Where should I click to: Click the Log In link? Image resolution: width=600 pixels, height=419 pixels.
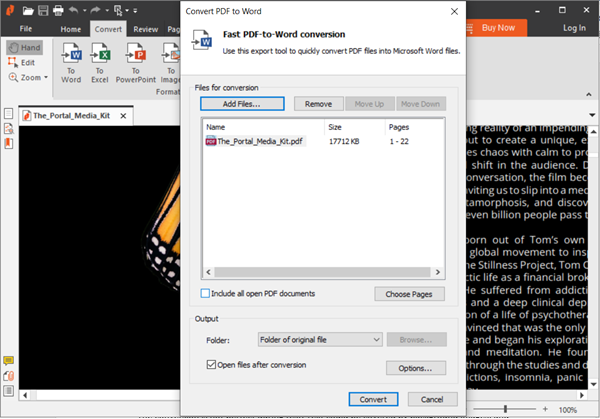(x=574, y=28)
